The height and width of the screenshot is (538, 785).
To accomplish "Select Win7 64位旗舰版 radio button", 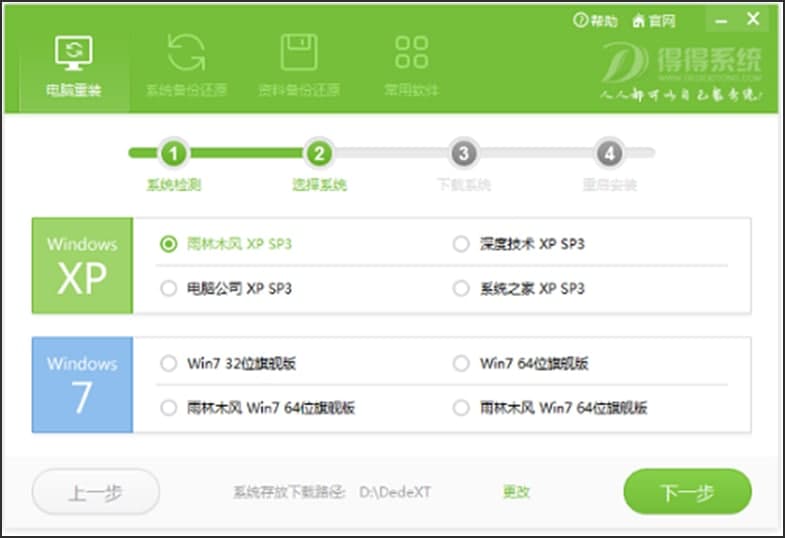I will [461, 363].
